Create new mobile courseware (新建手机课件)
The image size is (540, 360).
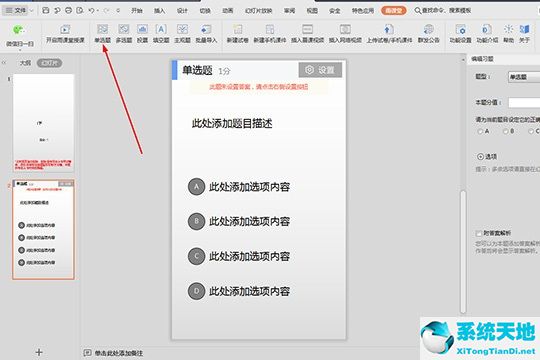pyautogui.click(x=270, y=34)
